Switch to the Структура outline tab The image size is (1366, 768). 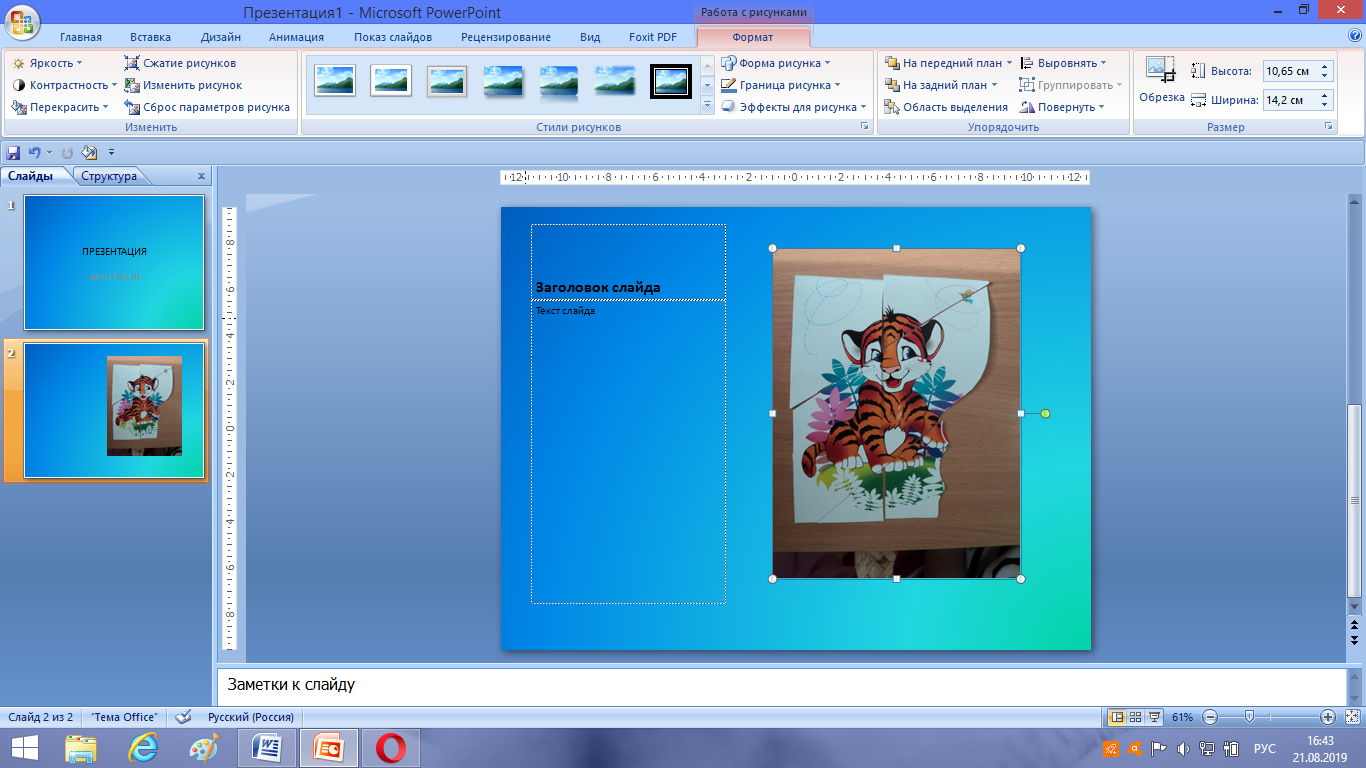point(109,176)
